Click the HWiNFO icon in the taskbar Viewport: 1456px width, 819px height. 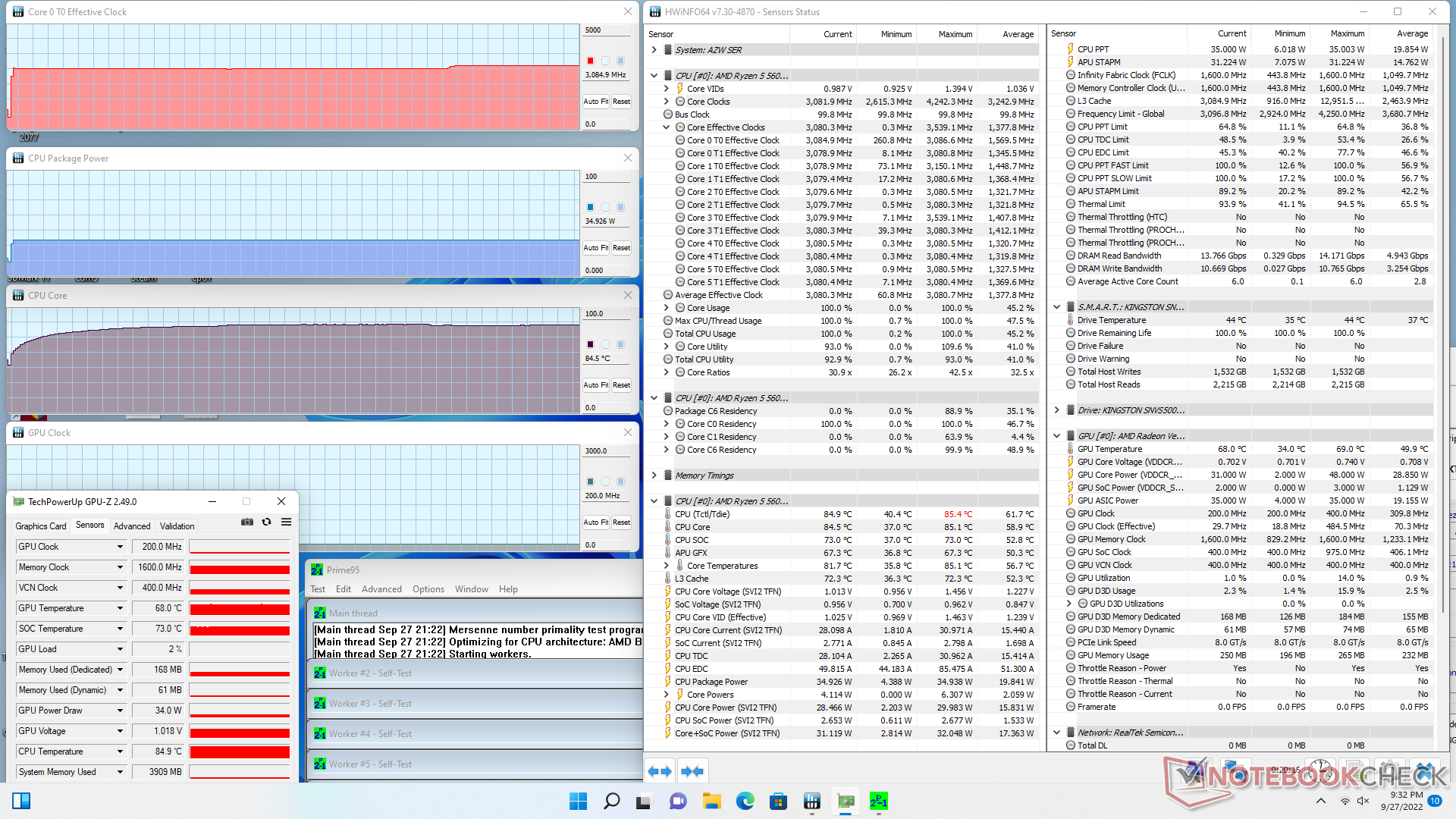tap(811, 801)
